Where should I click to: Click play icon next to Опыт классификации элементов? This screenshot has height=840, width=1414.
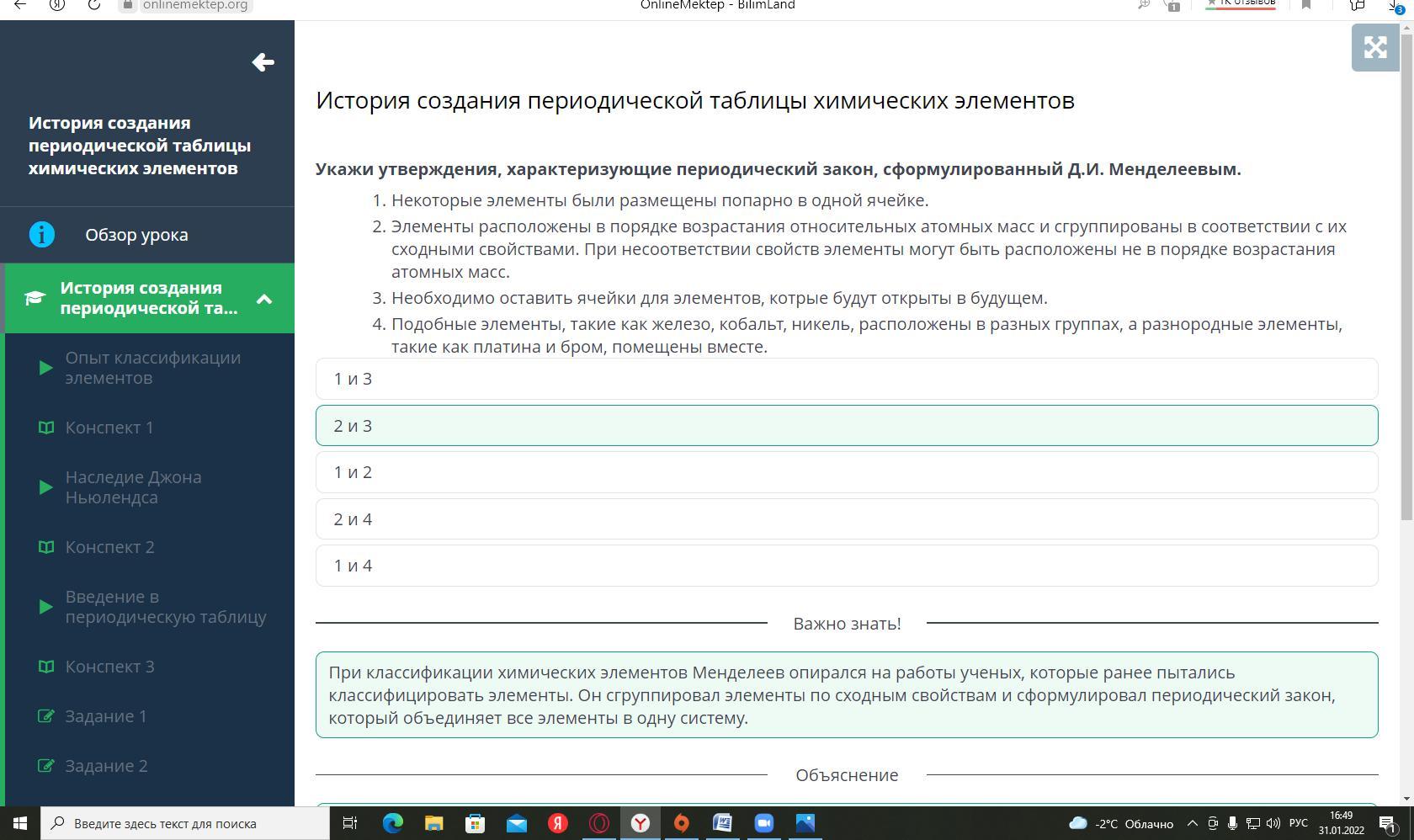tap(45, 368)
